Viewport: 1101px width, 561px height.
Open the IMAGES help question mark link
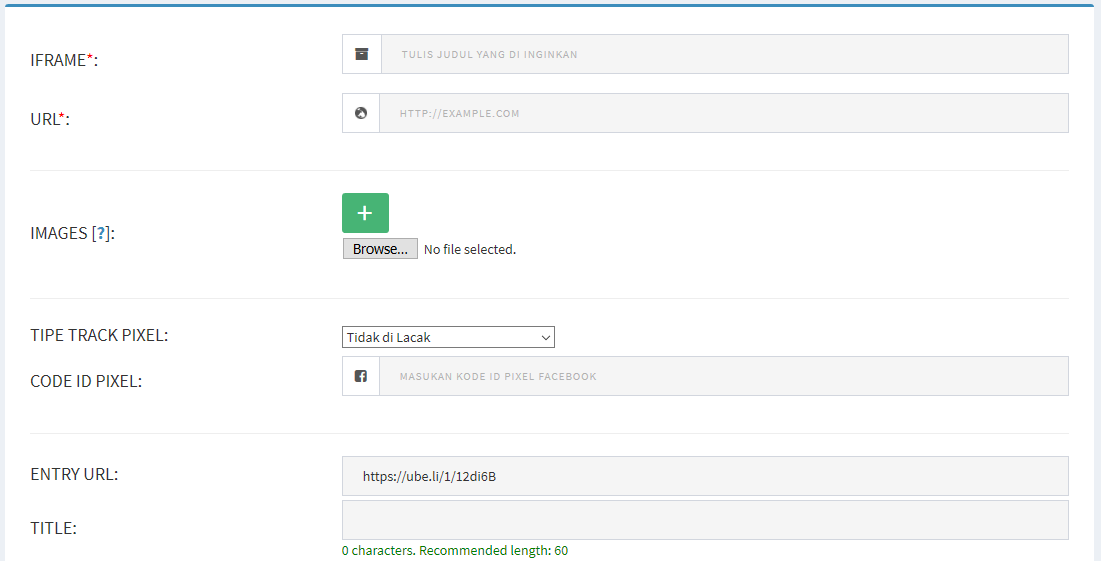[102, 233]
